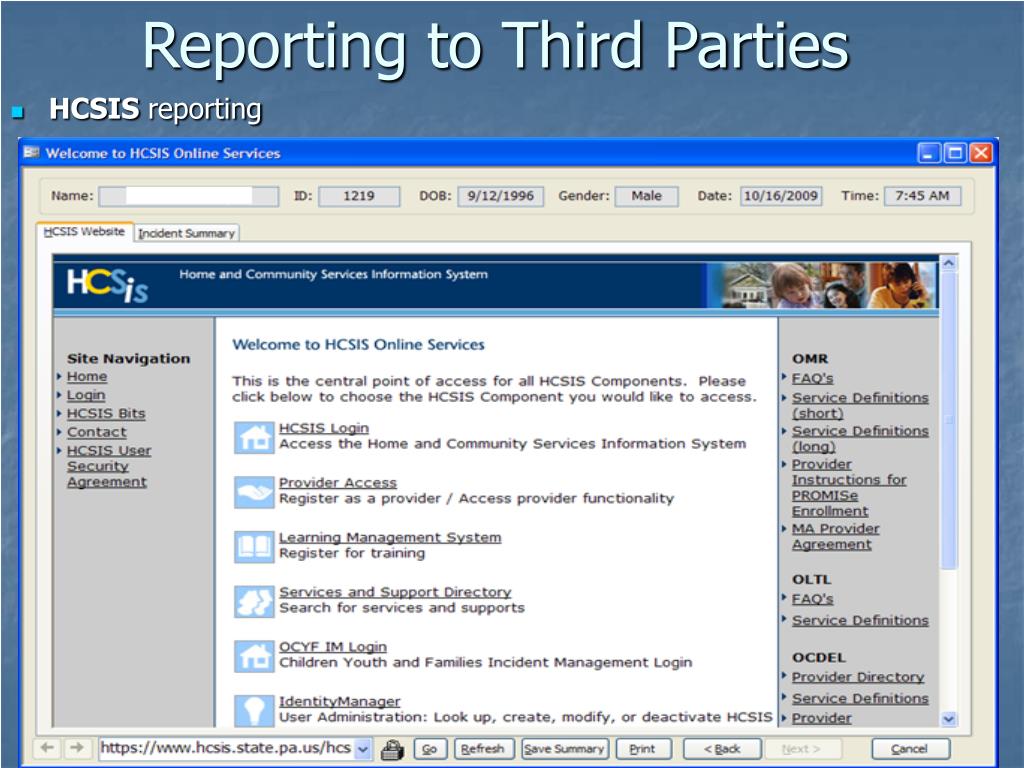Click the Services and Support Directory icon

click(x=254, y=601)
